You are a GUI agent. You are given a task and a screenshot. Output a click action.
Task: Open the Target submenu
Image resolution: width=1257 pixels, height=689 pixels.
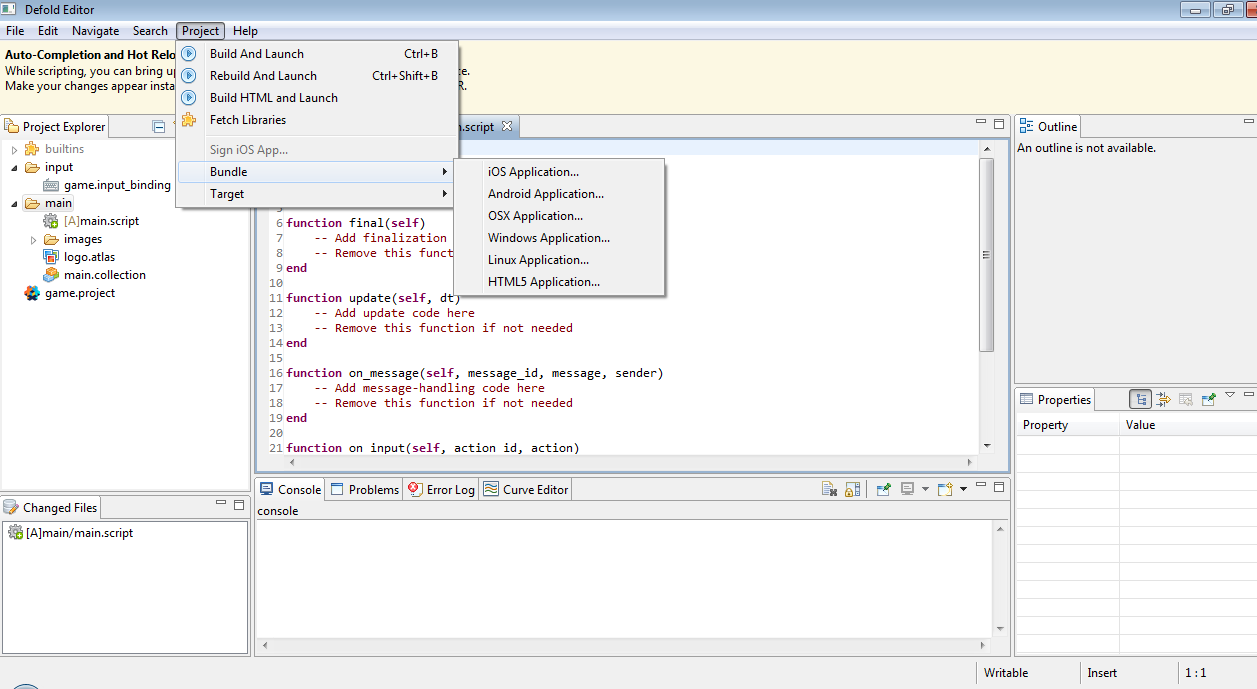(x=316, y=194)
